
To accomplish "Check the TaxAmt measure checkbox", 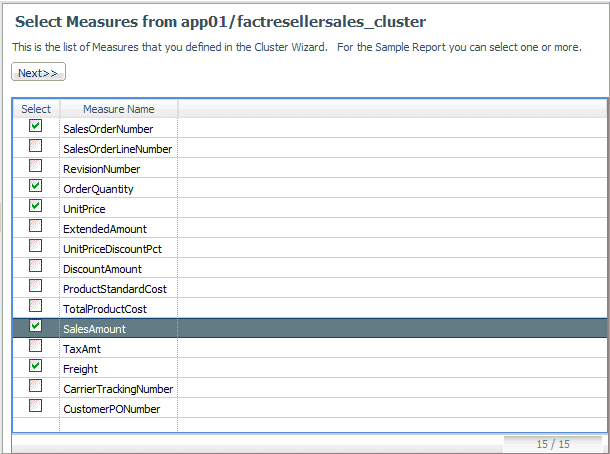I will [35, 346].
